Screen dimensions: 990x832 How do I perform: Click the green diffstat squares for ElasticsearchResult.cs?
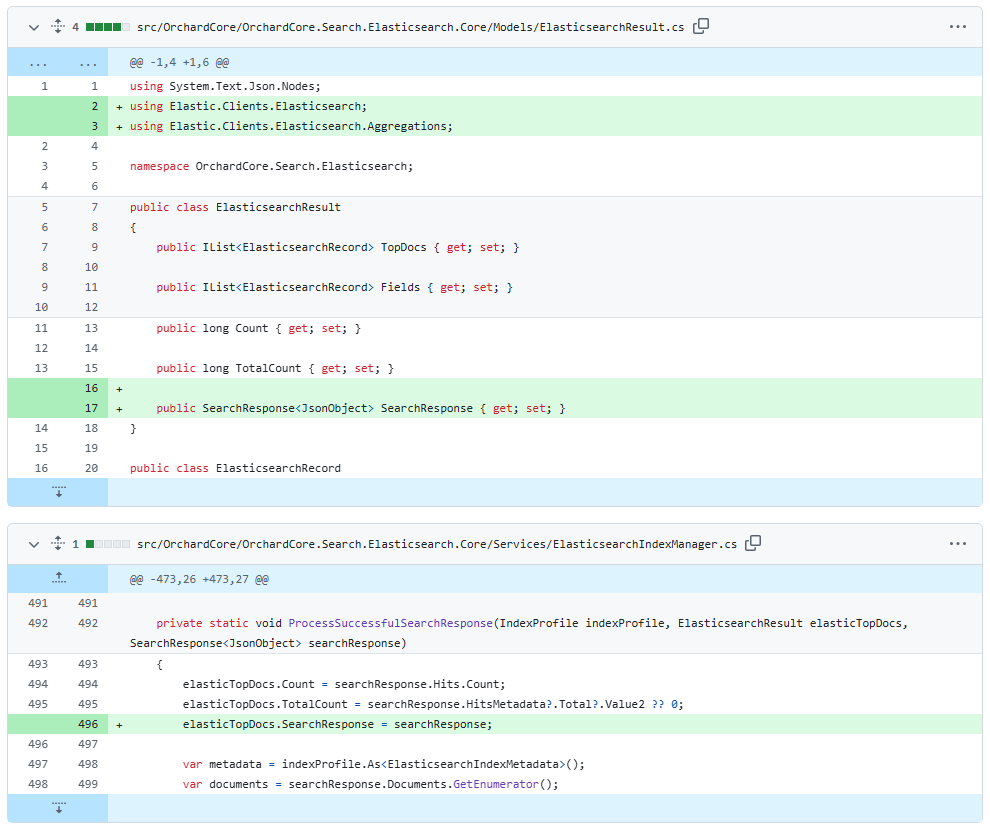tap(108, 27)
